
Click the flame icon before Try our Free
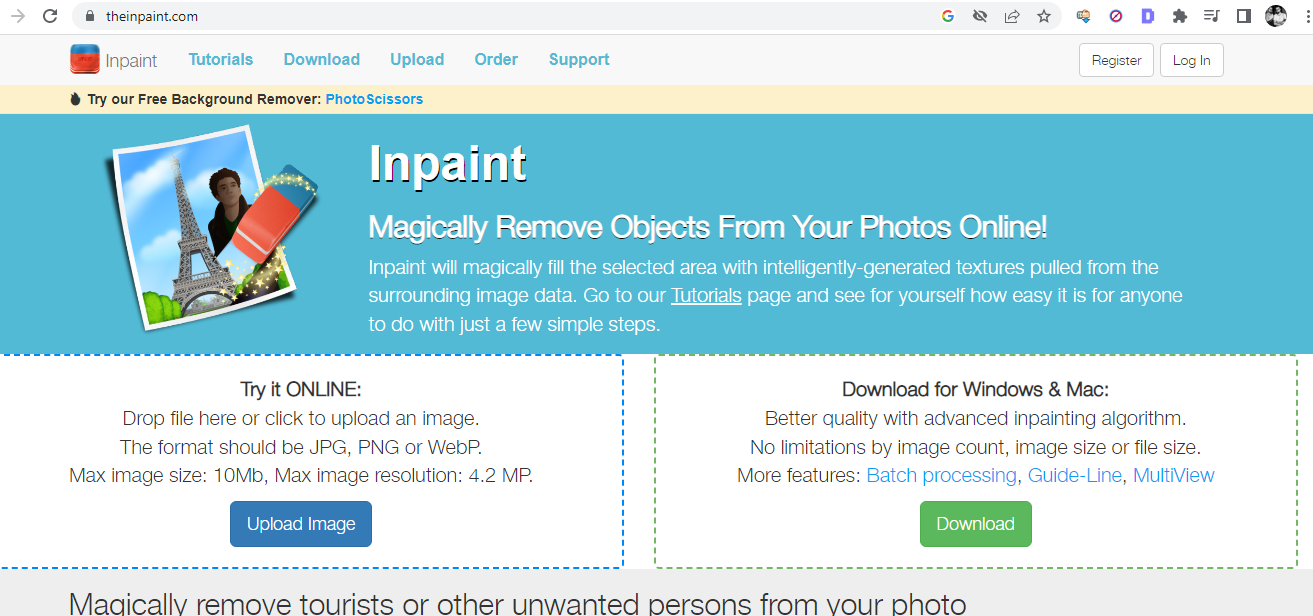(x=75, y=99)
